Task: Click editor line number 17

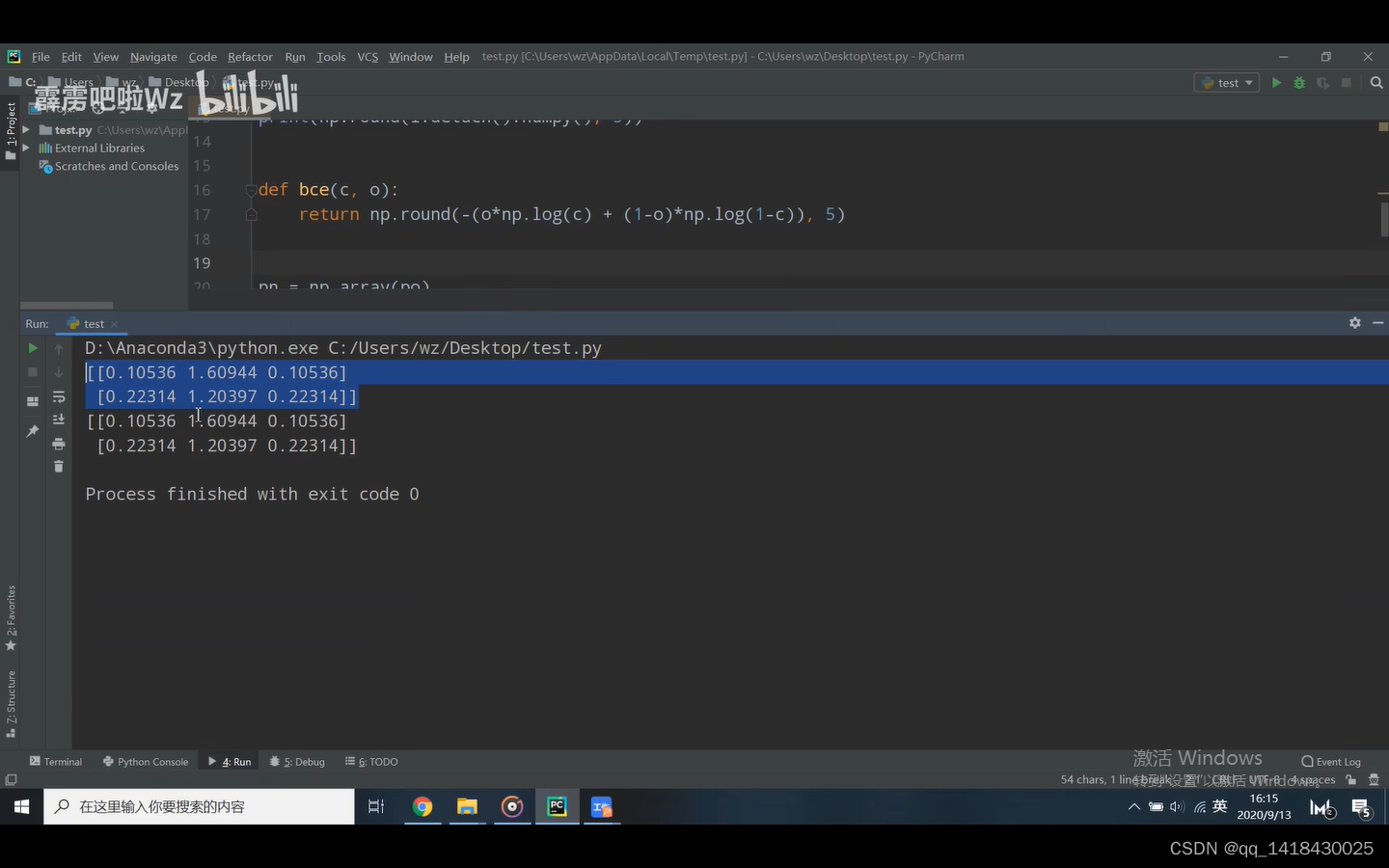Action: pos(202,214)
